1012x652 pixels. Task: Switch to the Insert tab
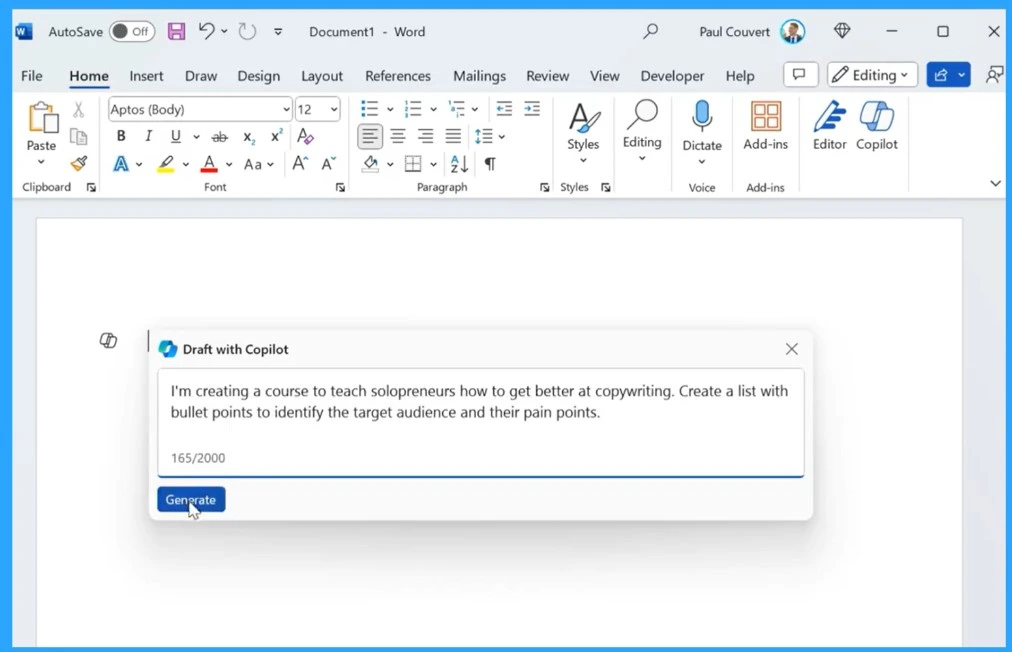pos(146,76)
